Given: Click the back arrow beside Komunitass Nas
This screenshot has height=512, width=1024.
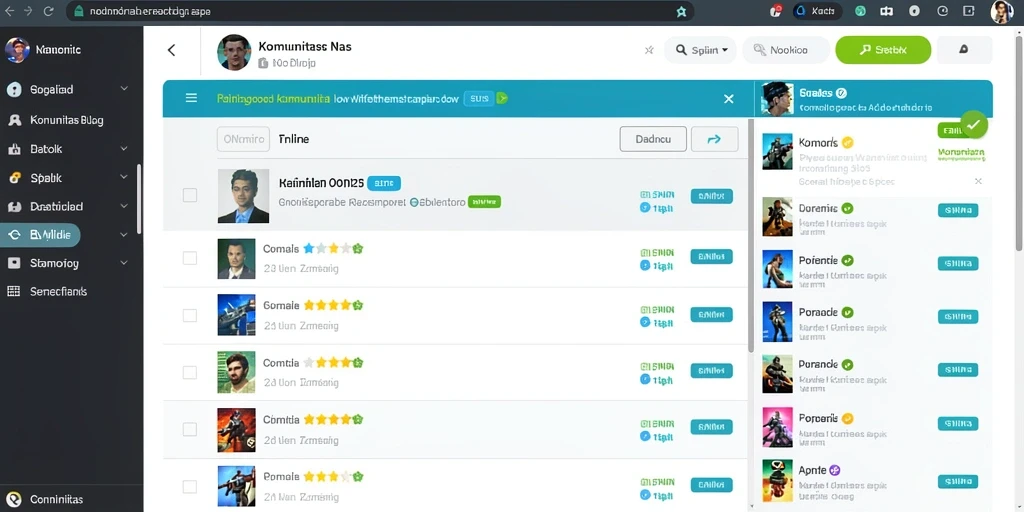Looking at the screenshot, I should (171, 50).
